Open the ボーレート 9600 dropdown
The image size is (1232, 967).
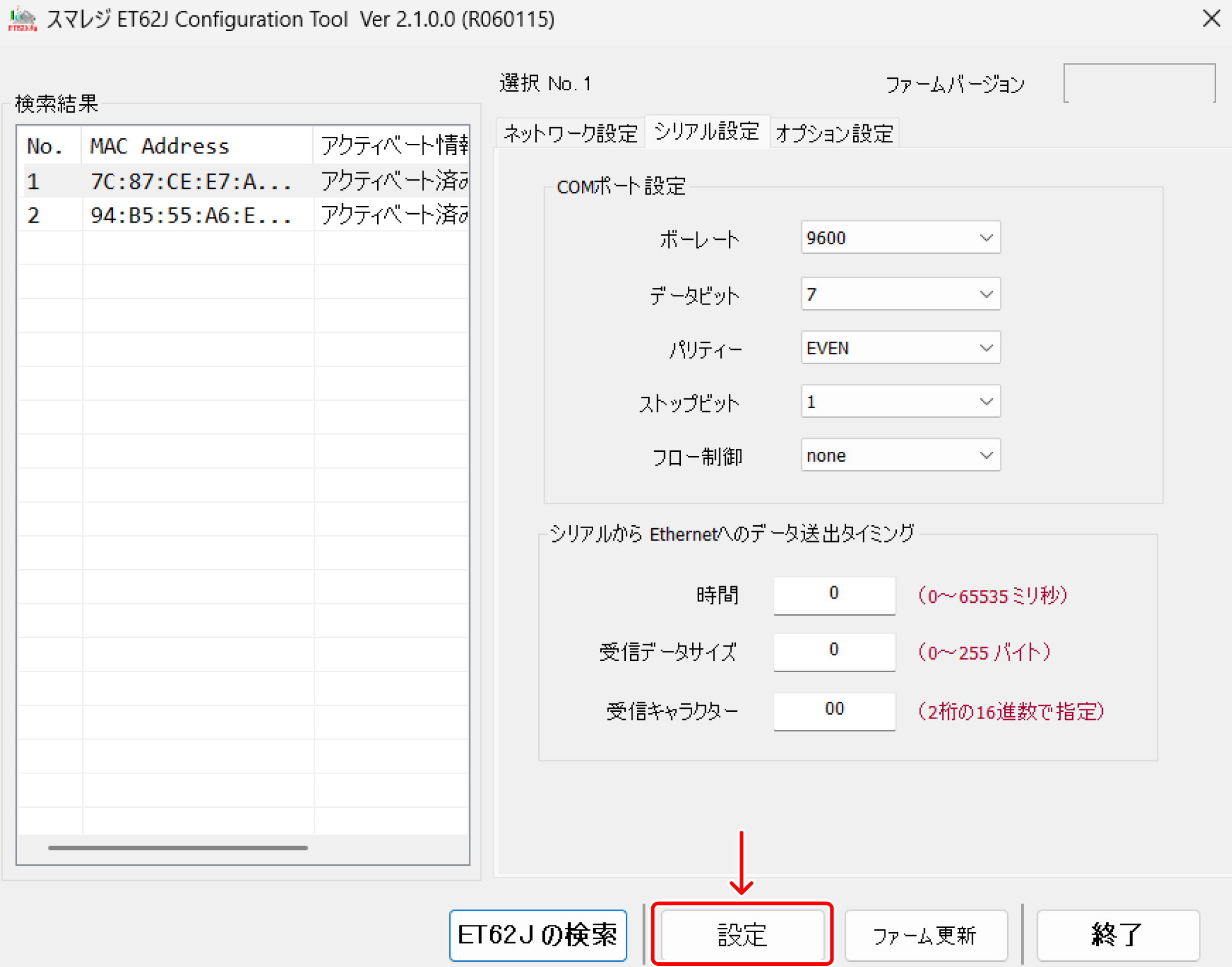[x=900, y=238]
